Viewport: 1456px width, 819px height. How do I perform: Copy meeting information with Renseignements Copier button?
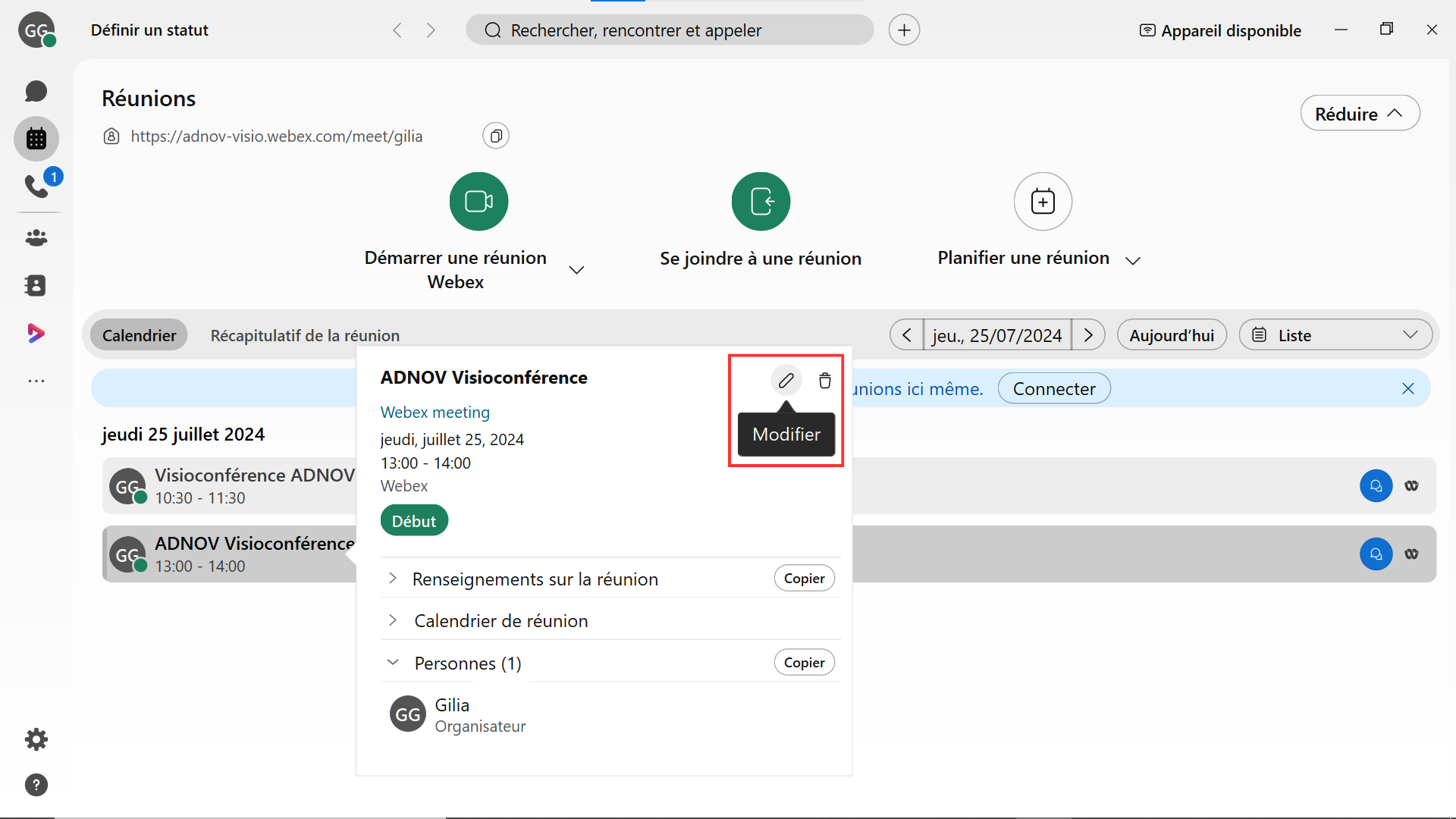[804, 579]
